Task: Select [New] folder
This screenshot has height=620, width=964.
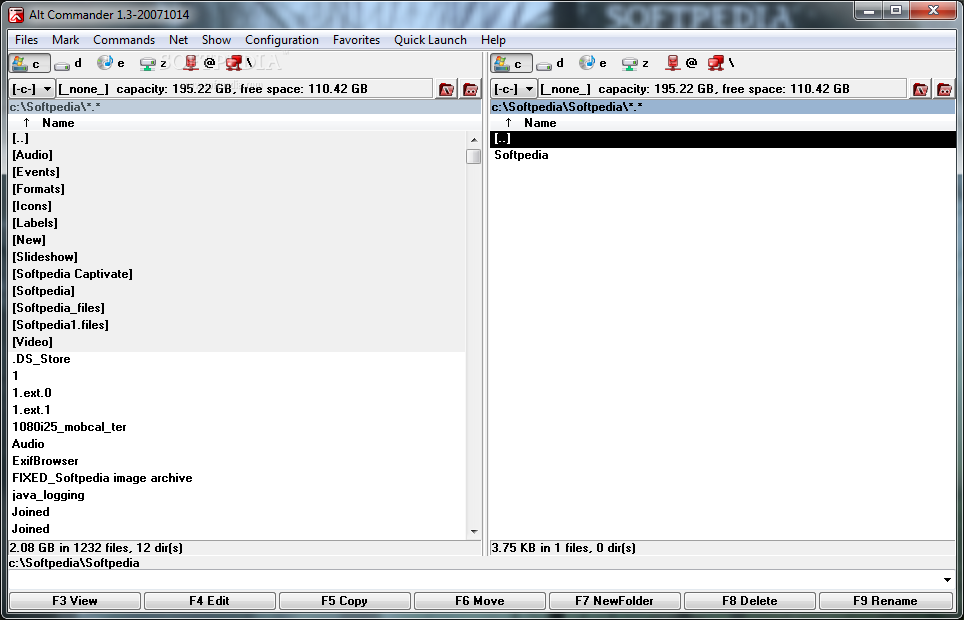Action: (237, 240)
